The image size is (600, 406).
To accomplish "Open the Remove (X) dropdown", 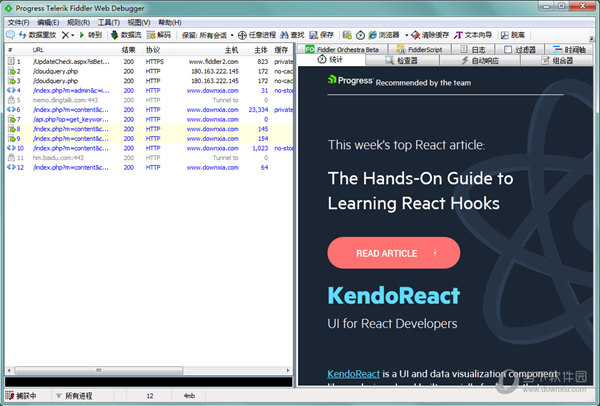I will 68,35.
